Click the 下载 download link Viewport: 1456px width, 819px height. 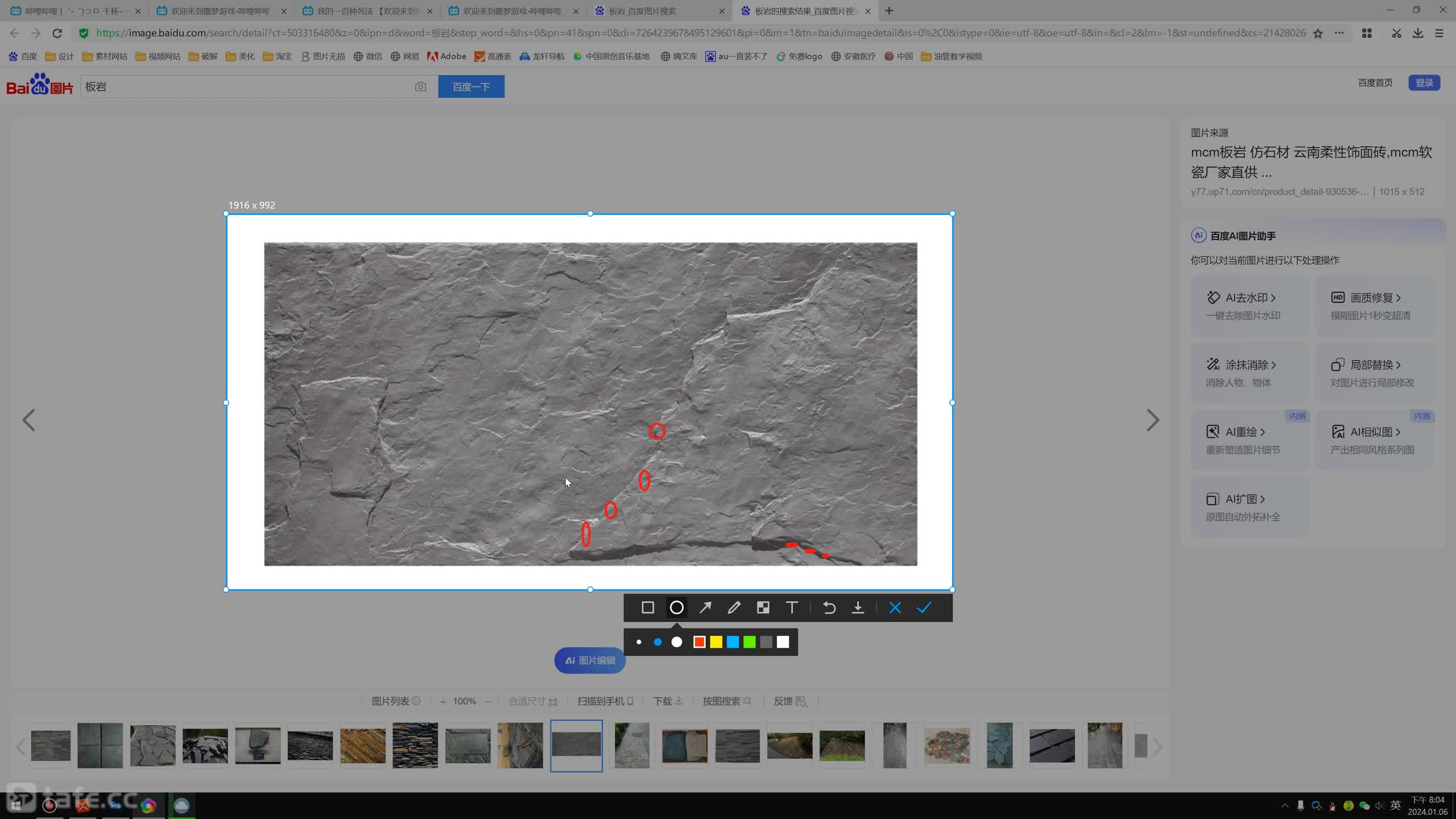coord(668,701)
